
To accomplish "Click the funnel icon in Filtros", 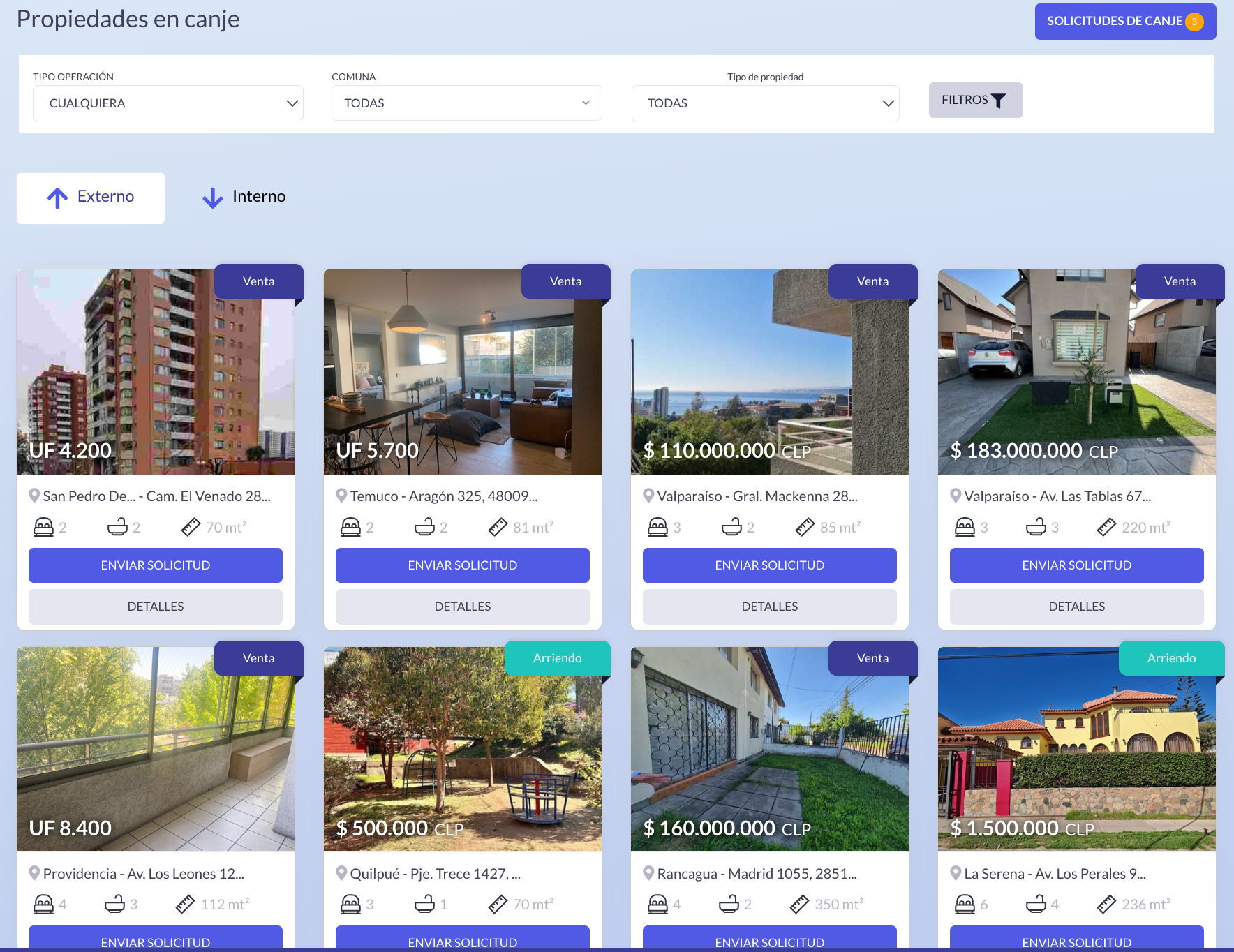I will [x=999, y=101].
